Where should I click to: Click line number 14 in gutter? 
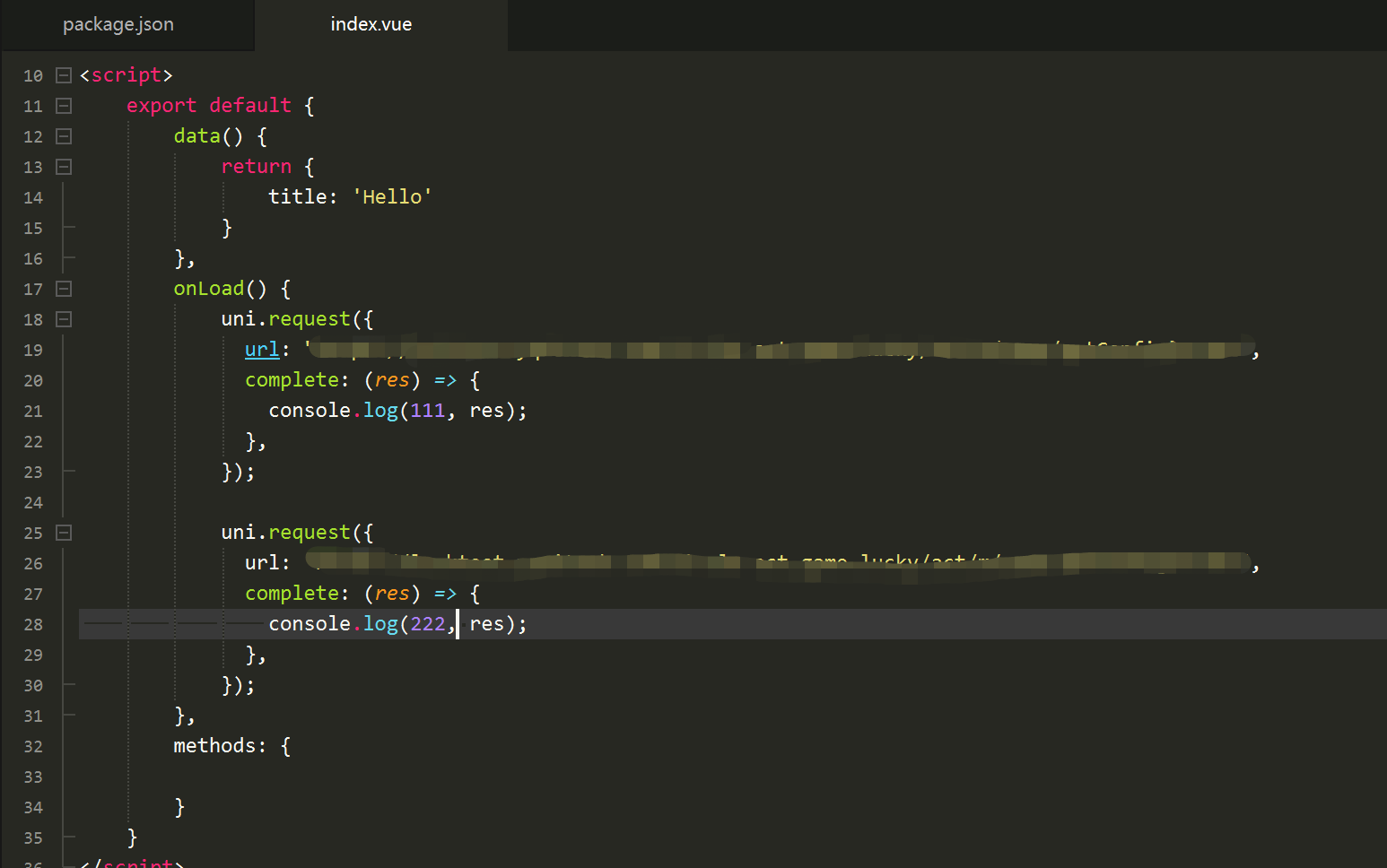coord(33,198)
